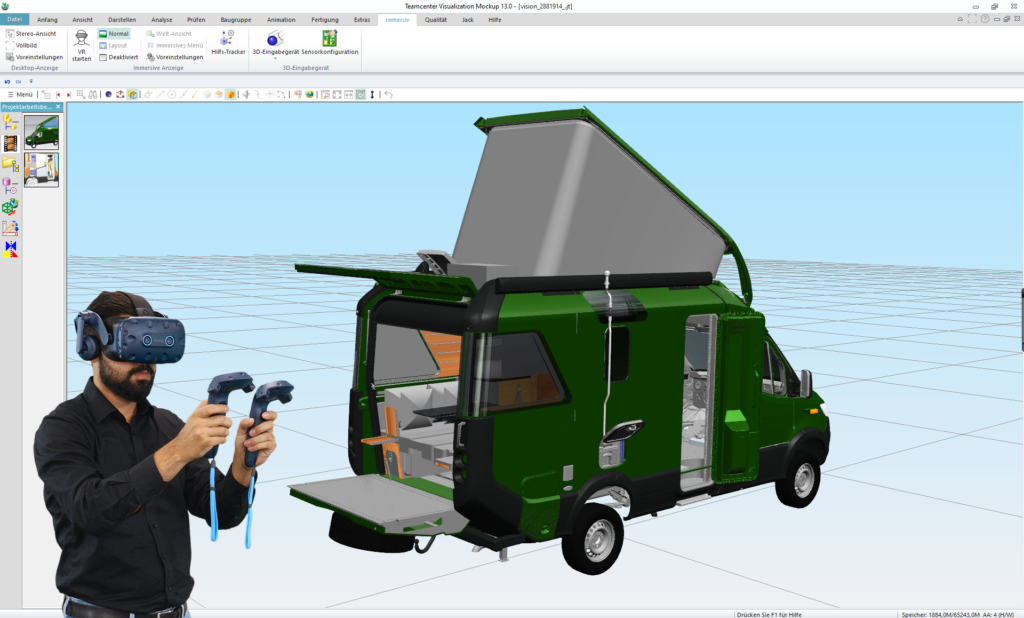Close the Projektarbeitsbereich panel
The width and height of the screenshot is (1024, 618).
58,106
